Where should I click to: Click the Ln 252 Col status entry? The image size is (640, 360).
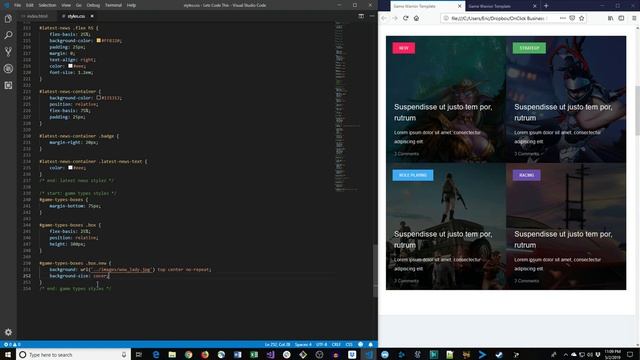277,344
